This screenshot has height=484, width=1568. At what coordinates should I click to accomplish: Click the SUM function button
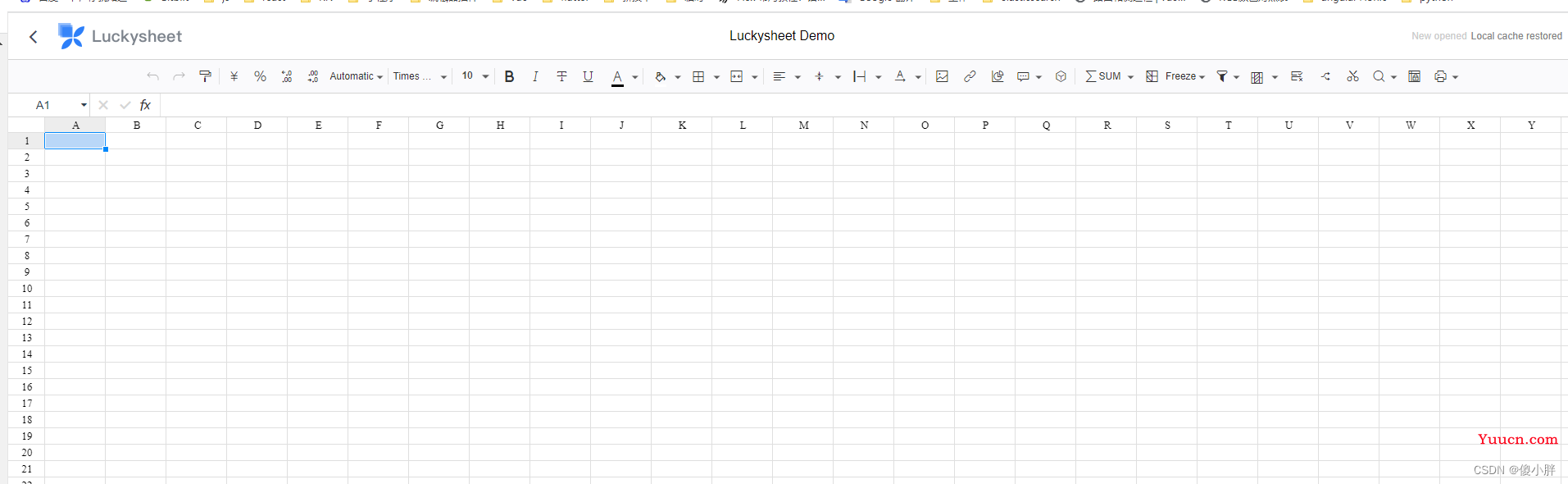tap(1102, 76)
